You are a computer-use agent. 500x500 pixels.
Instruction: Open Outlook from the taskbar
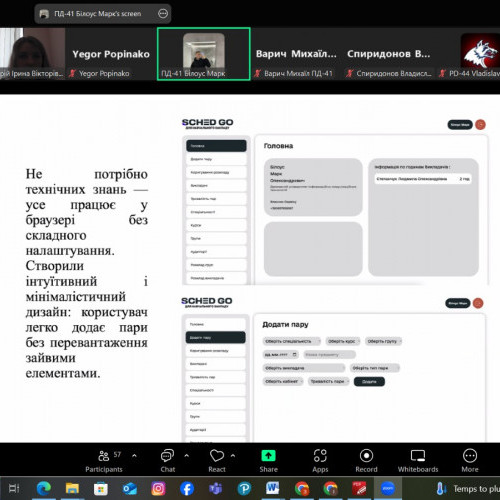tap(130, 489)
